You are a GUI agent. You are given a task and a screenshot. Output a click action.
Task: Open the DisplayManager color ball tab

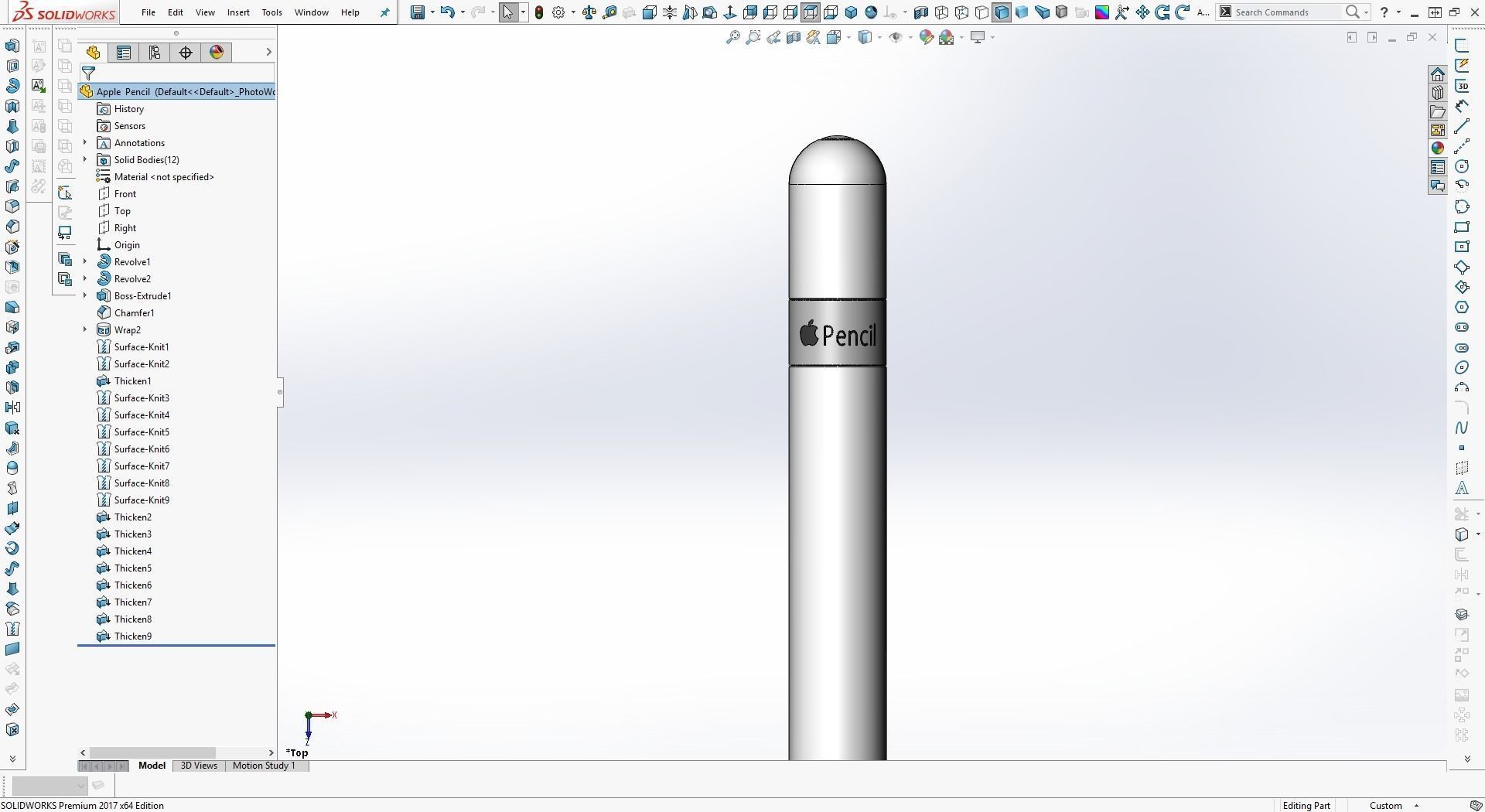217,52
